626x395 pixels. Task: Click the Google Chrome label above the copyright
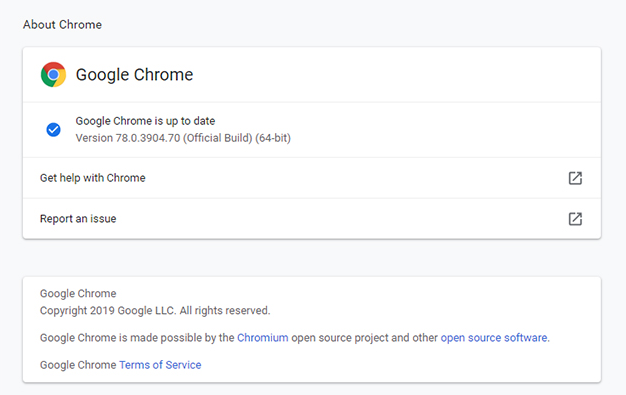(78, 293)
